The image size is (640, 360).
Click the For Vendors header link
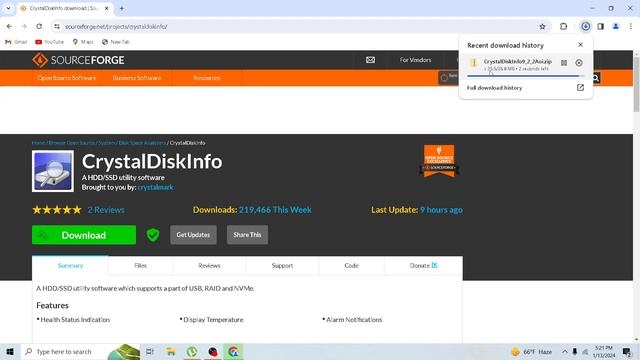(x=415, y=60)
